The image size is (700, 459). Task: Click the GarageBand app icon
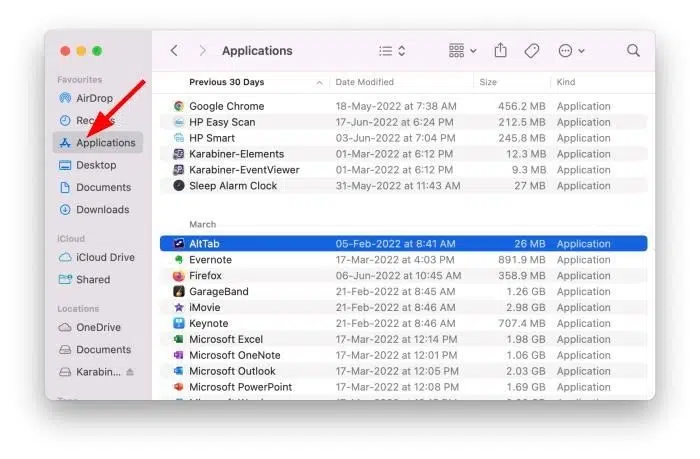179,291
